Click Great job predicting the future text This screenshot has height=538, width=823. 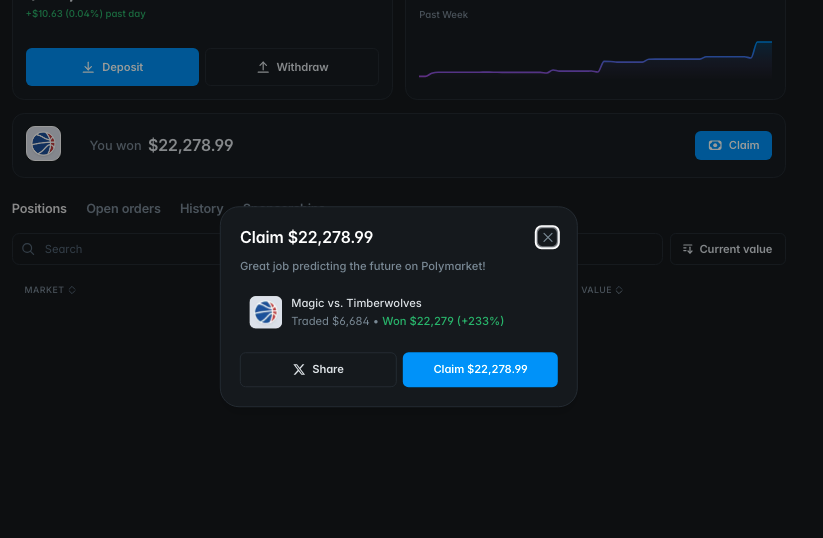(x=363, y=266)
